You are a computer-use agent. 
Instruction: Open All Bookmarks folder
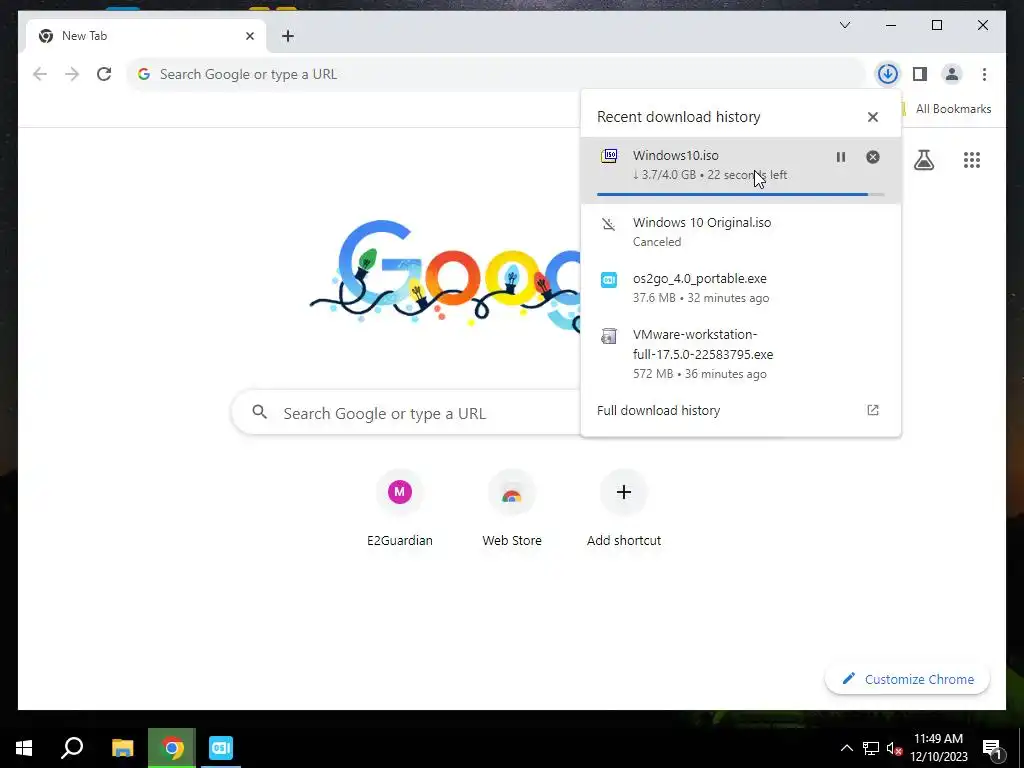946,109
